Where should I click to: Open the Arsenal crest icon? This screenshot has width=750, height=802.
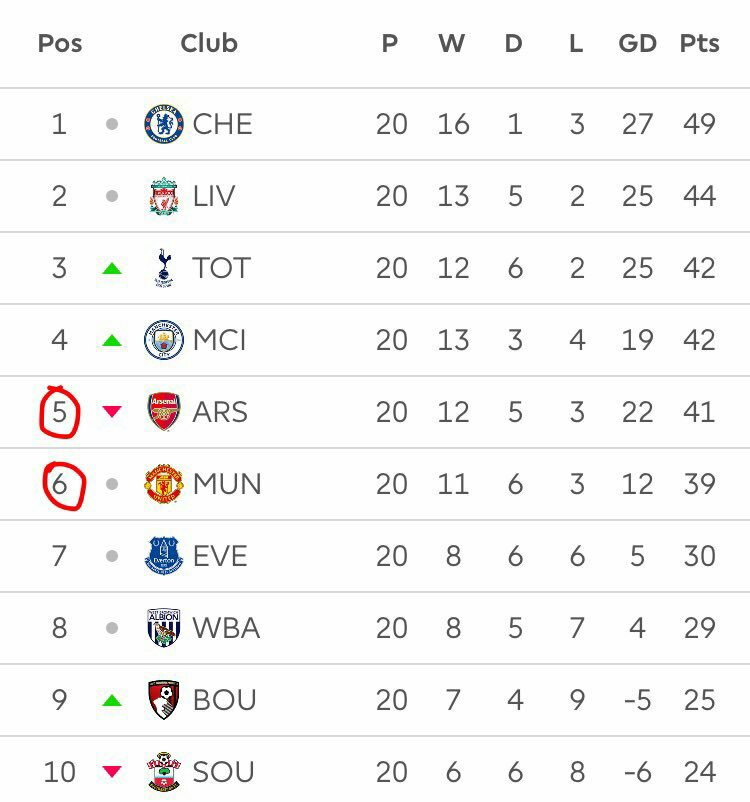tap(164, 412)
